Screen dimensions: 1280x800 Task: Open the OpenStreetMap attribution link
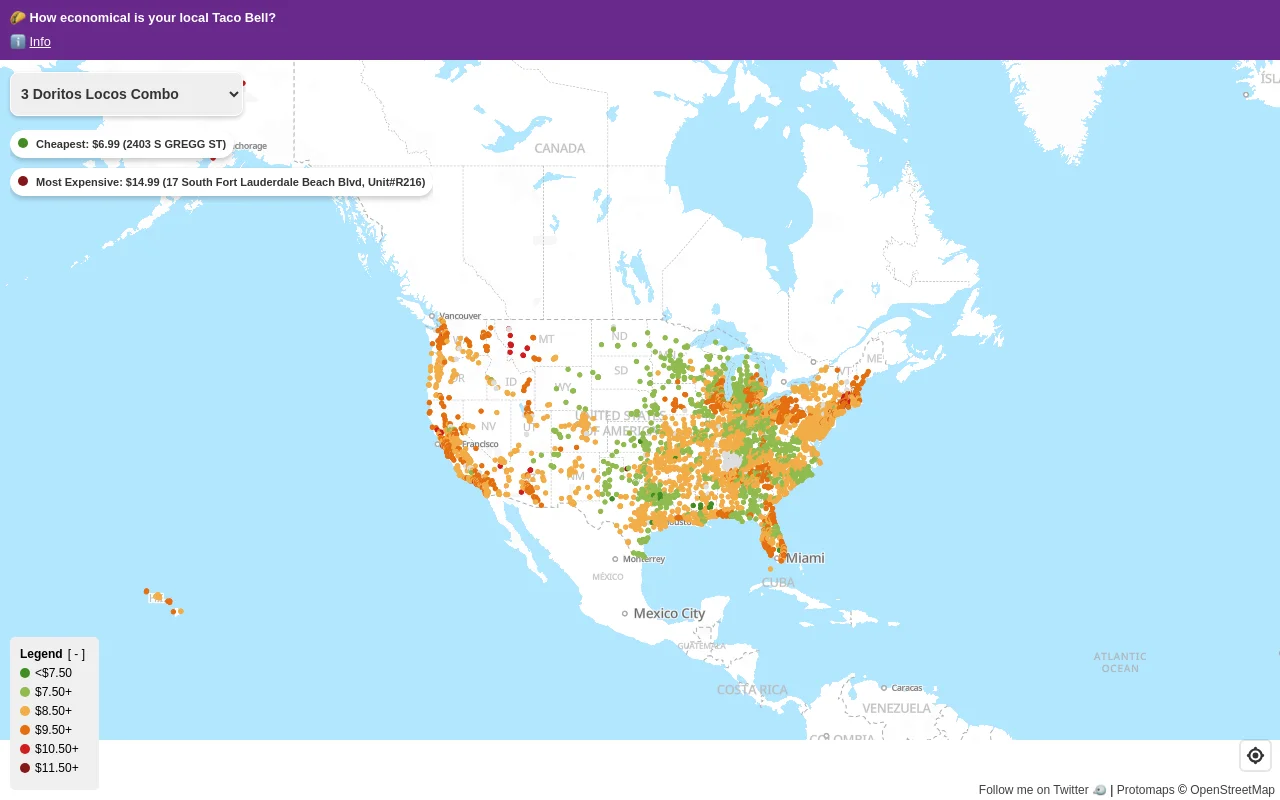(1232, 790)
